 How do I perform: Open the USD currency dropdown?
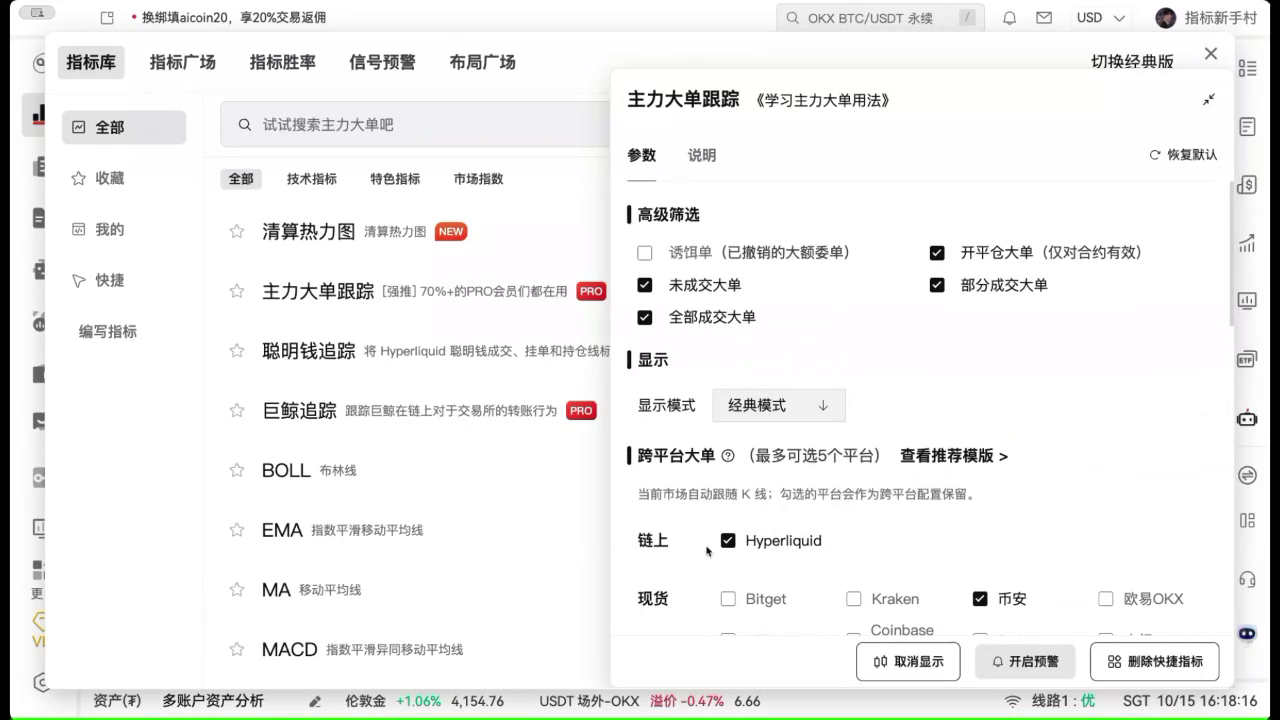pyautogui.click(x=1101, y=18)
